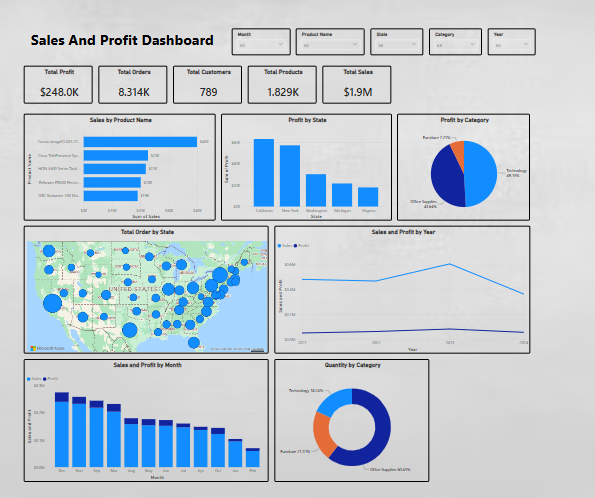Select the Total Orders card
Screen dimensions: 595x498
pos(133,84)
